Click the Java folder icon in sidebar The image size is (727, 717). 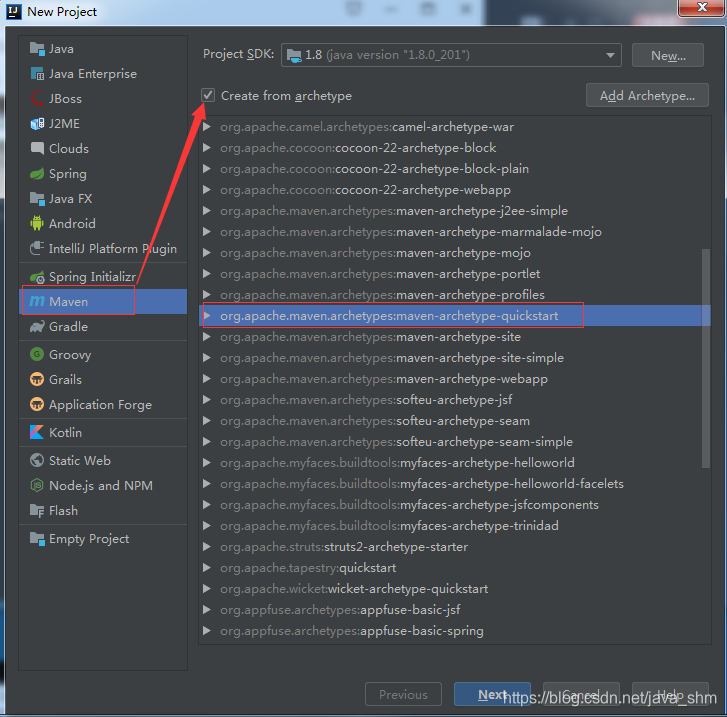point(37,49)
